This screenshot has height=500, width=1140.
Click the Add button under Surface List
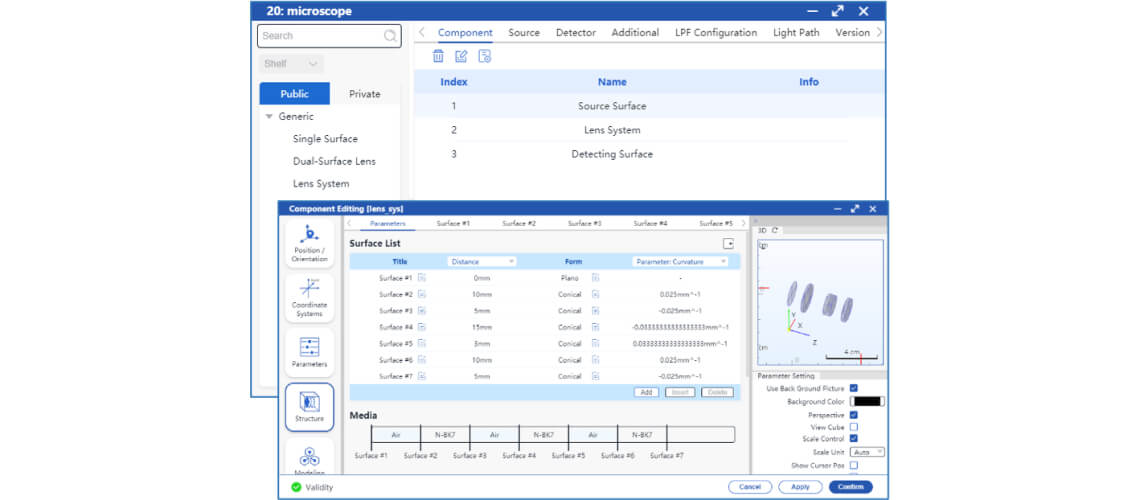pyautogui.click(x=646, y=392)
